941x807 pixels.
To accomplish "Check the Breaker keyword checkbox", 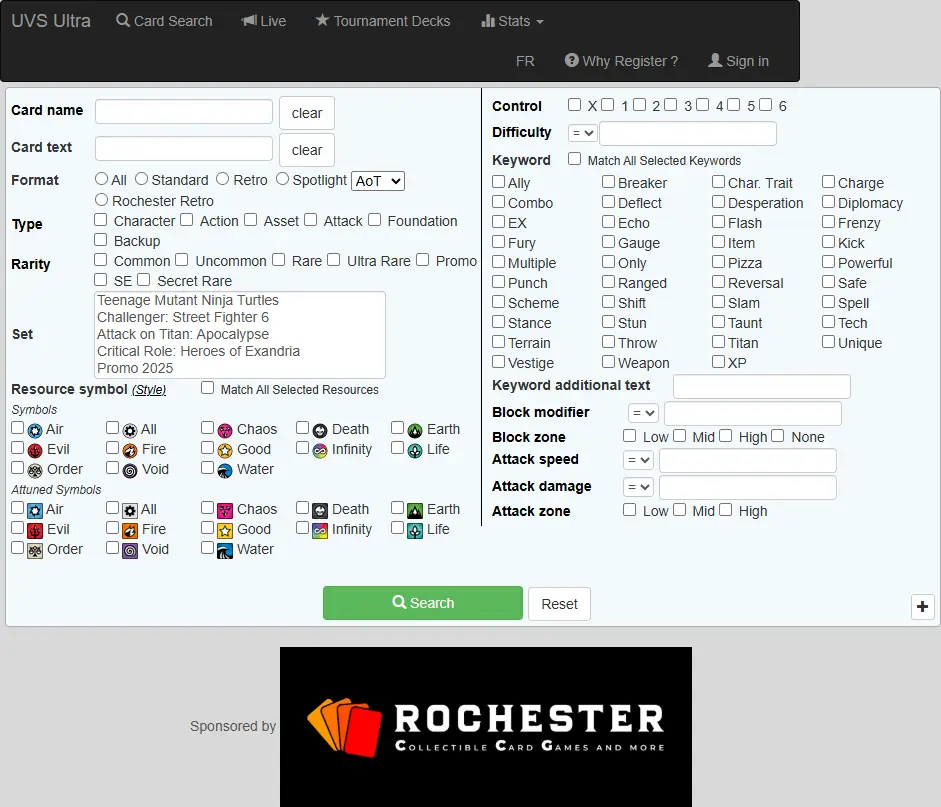I will 609,181.
